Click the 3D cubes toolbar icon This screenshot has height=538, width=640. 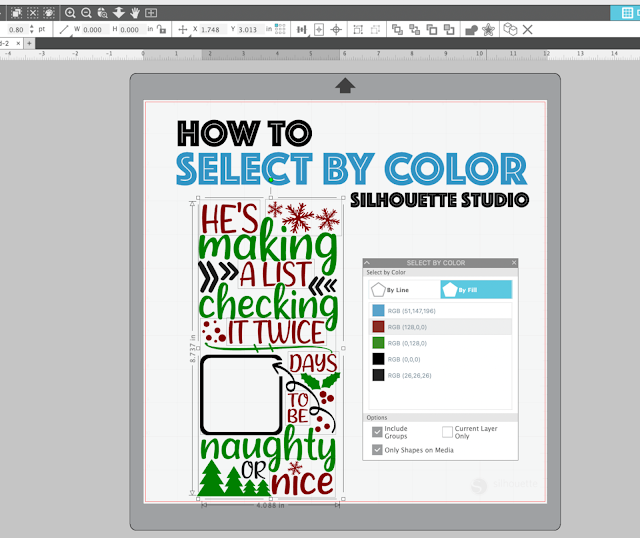pos(510,29)
